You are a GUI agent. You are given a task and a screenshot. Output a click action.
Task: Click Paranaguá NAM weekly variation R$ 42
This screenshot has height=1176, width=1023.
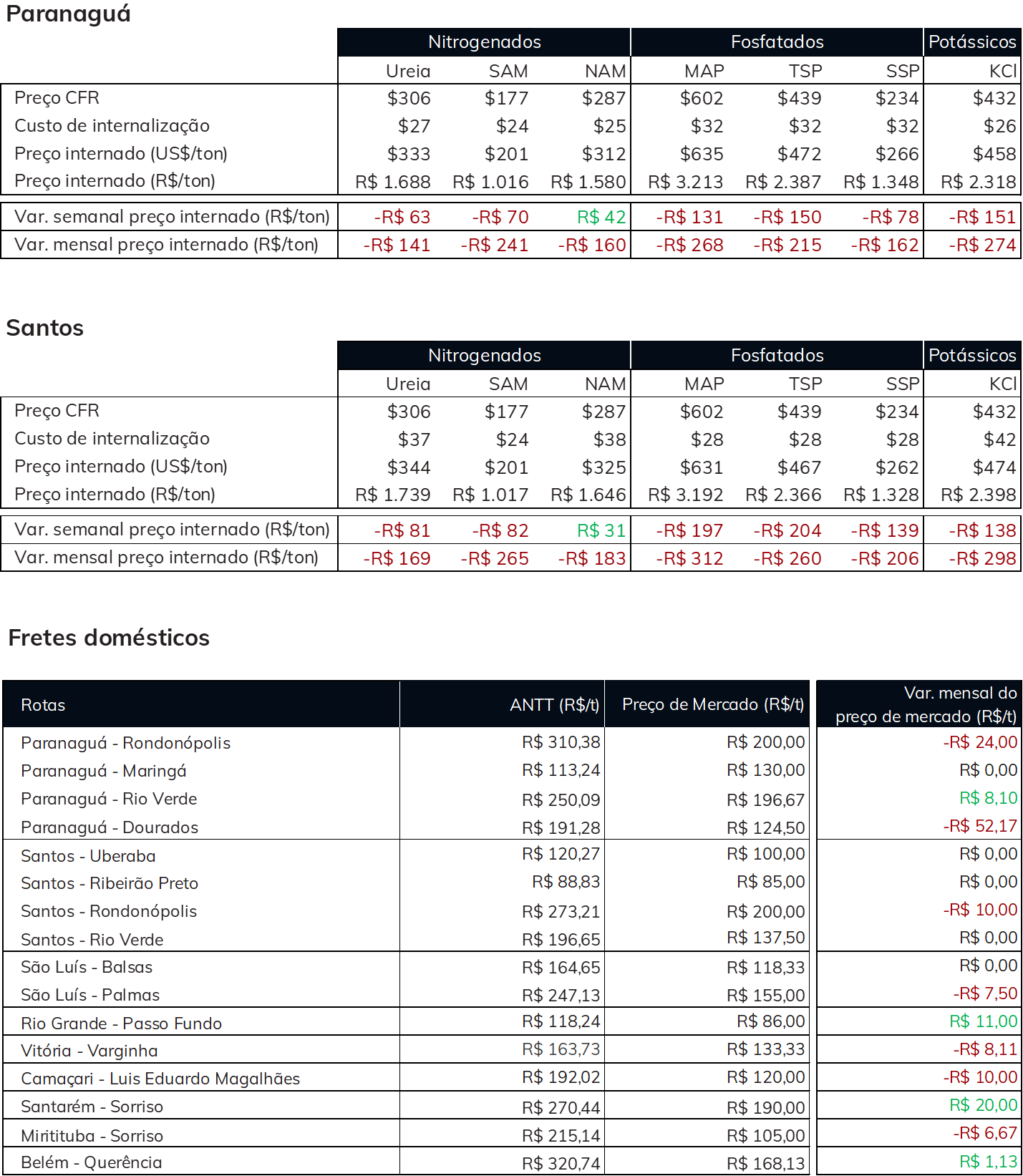[601, 217]
